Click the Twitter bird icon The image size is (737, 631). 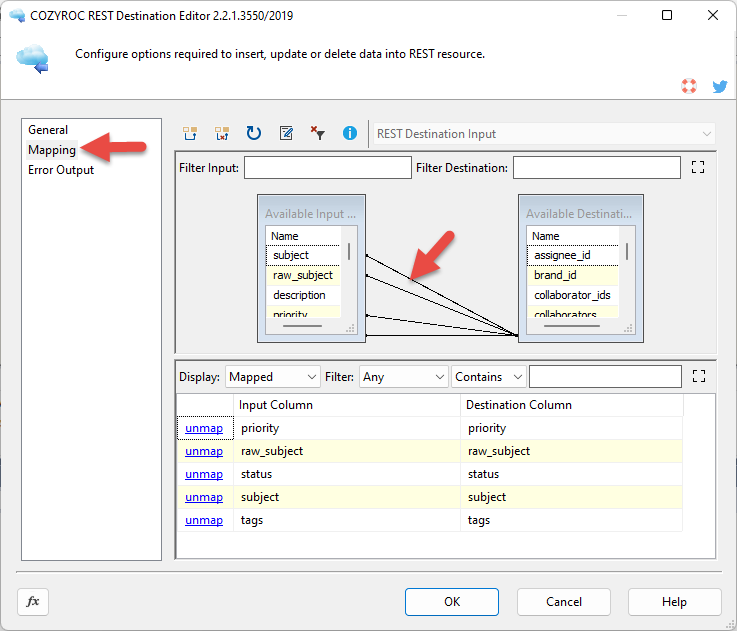tap(720, 87)
